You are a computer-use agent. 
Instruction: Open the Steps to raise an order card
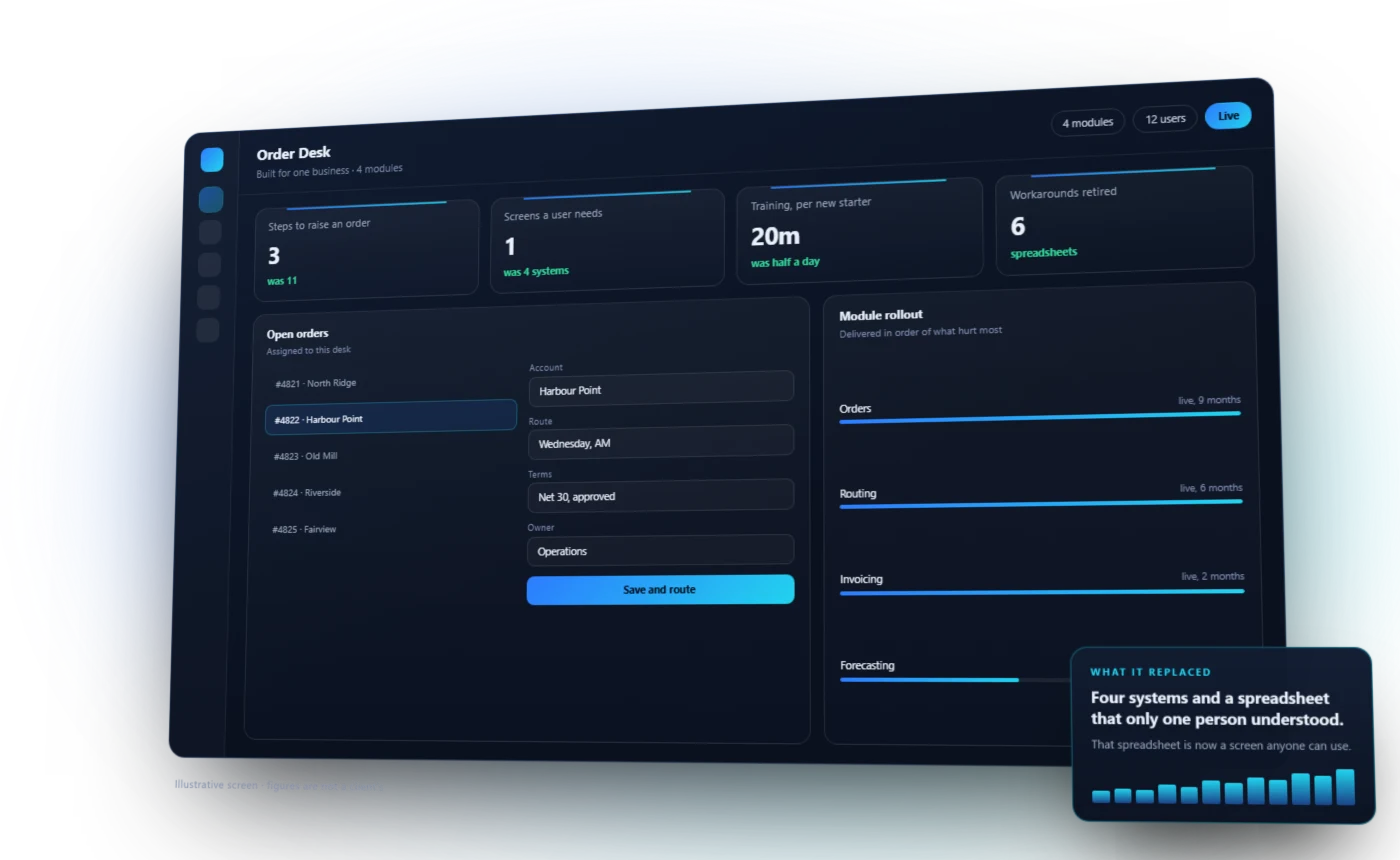coord(366,249)
